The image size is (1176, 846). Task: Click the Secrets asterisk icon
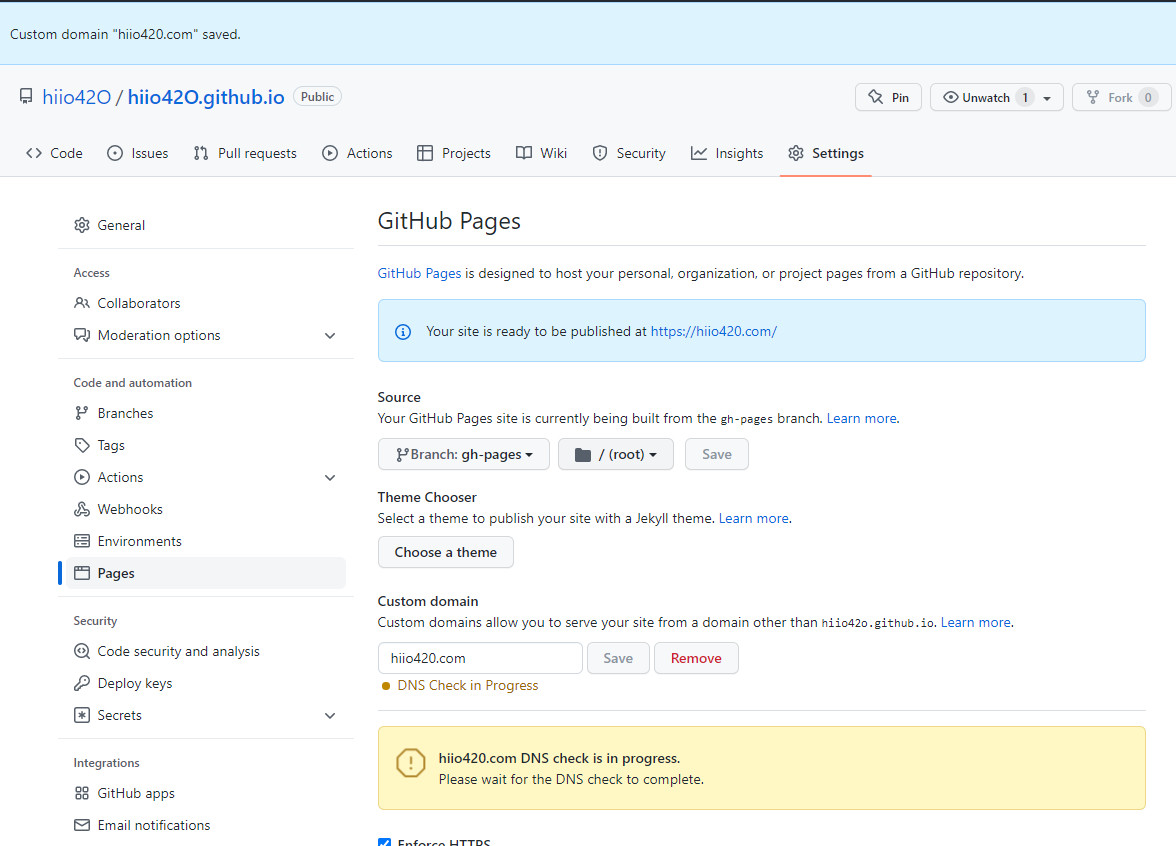(82, 715)
